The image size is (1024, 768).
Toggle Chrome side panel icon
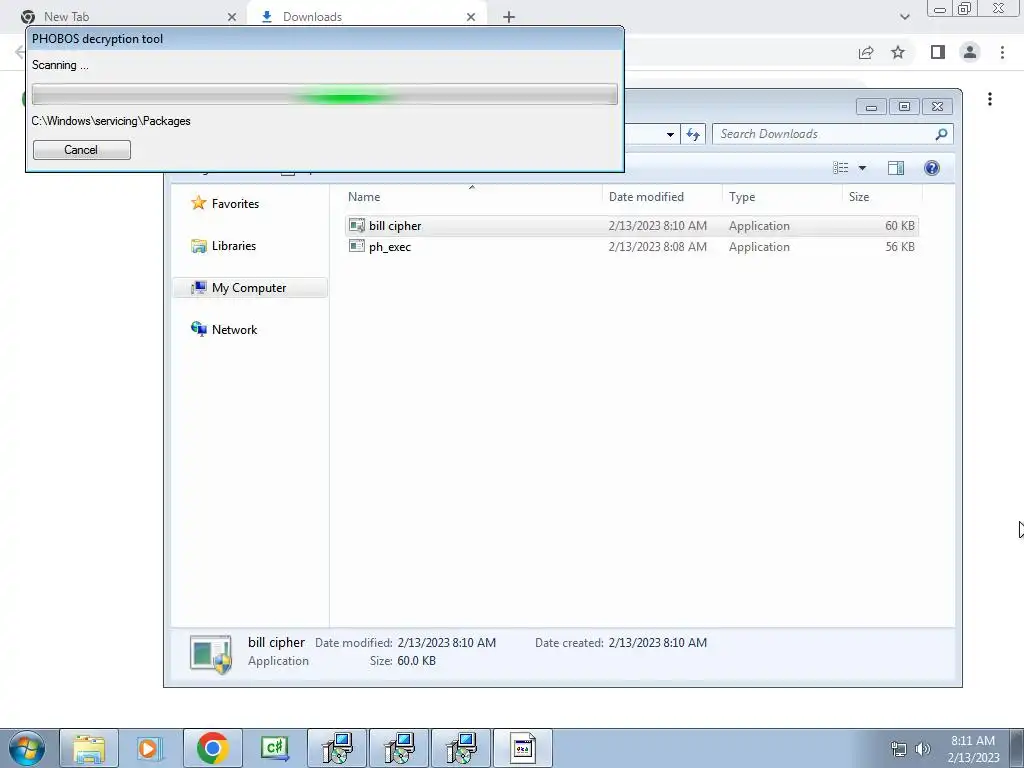click(x=938, y=52)
